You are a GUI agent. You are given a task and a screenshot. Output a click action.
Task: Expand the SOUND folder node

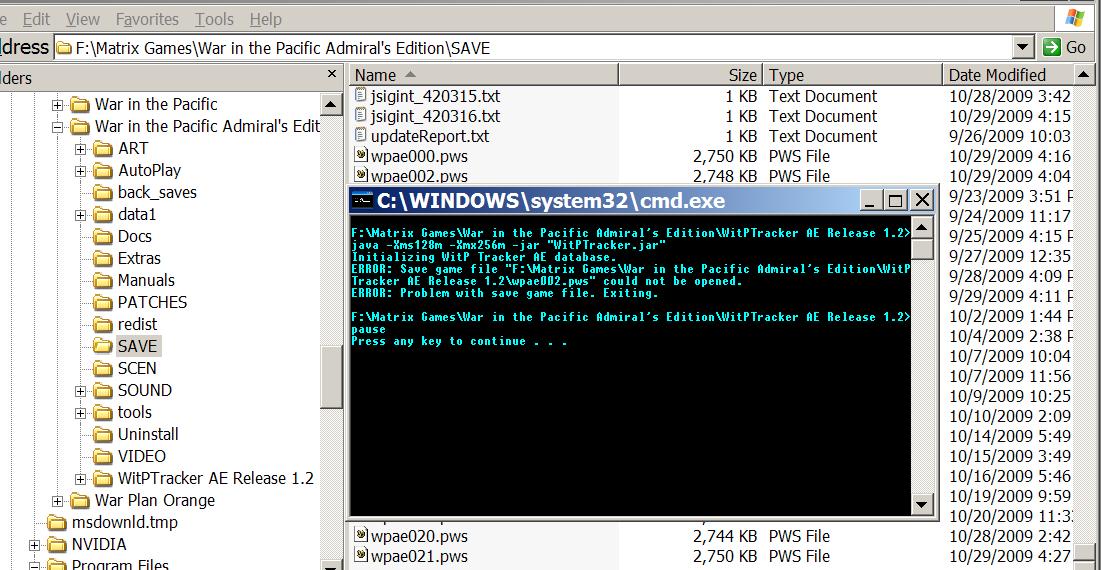80,391
